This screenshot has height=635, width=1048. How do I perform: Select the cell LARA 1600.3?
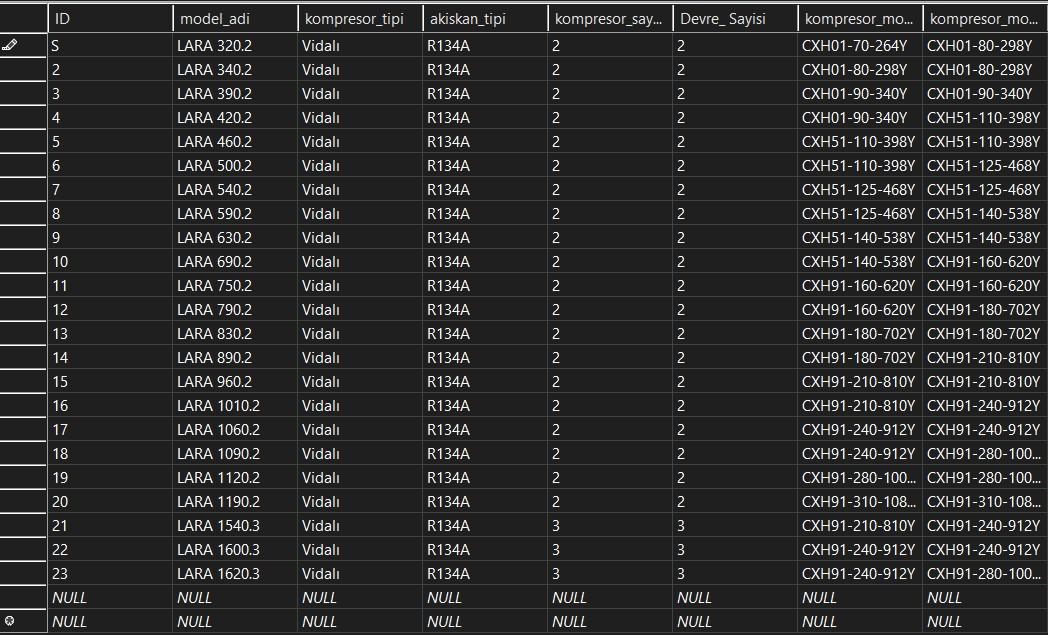point(235,550)
